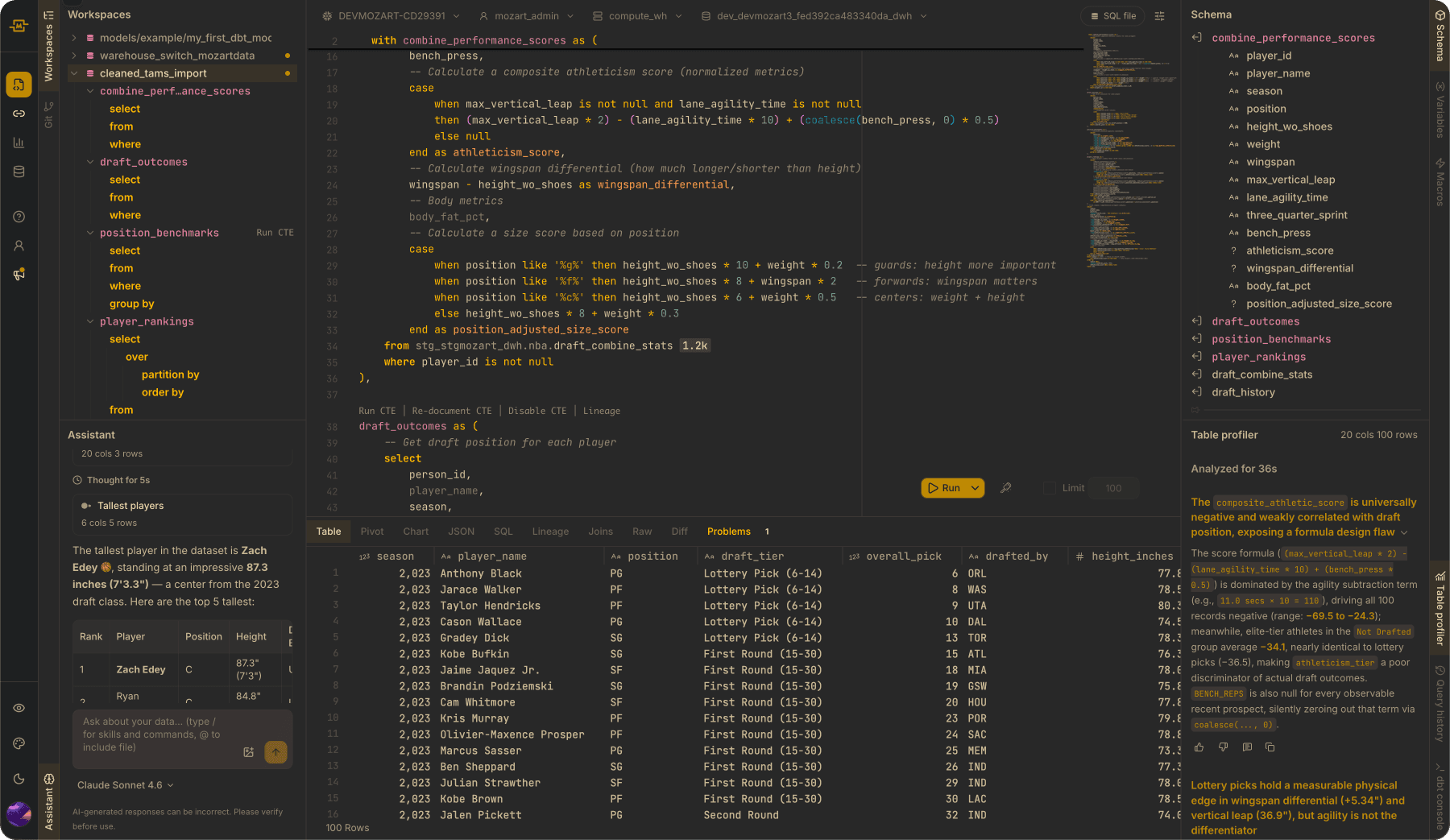This screenshot has width=1450, height=840.
Task: Open the SQL editor sidebar icon
Action: tap(19, 85)
